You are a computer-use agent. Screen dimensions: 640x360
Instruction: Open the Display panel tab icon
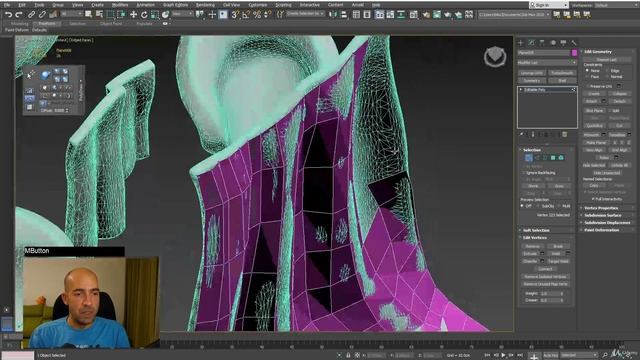click(x=563, y=42)
